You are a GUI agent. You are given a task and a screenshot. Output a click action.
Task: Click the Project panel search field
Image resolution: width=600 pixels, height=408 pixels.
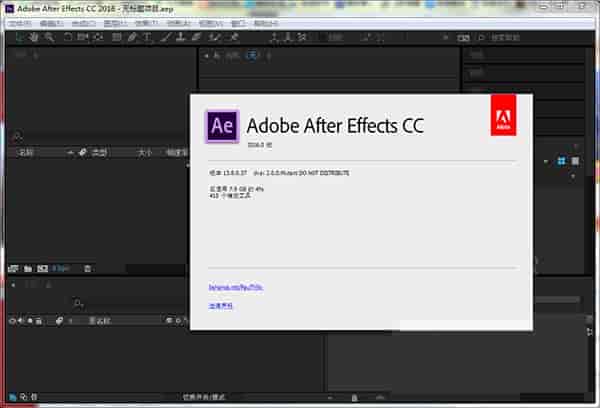(x=100, y=136)
